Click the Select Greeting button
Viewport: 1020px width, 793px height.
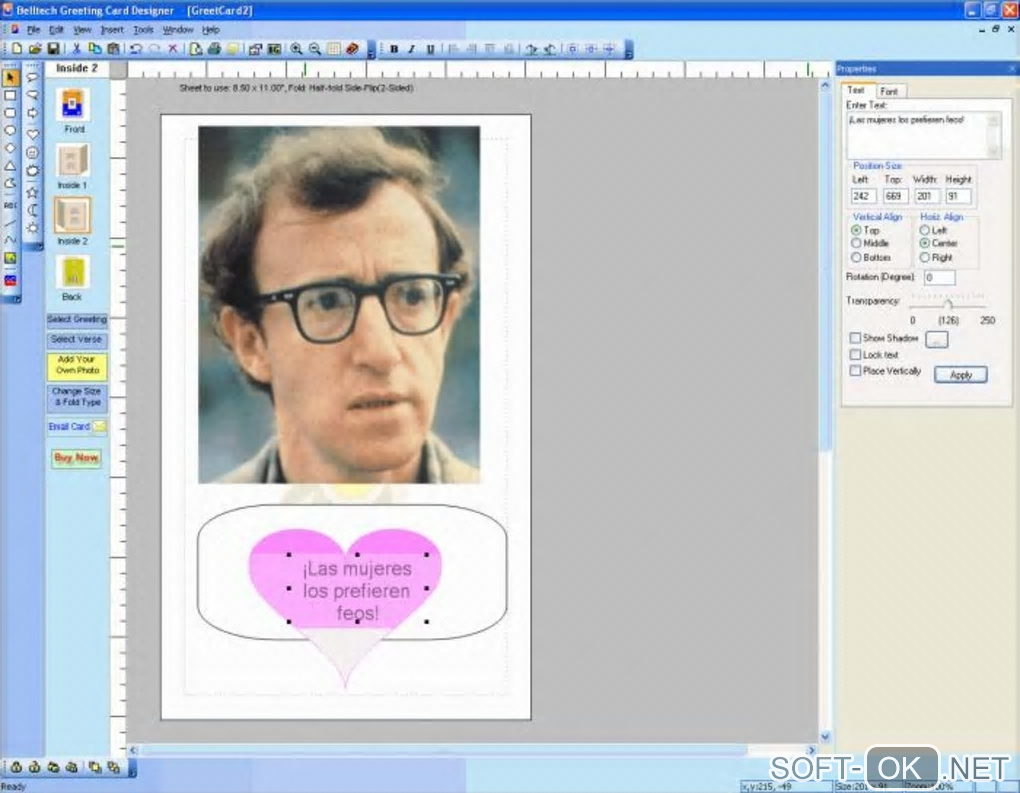(77, 320)
